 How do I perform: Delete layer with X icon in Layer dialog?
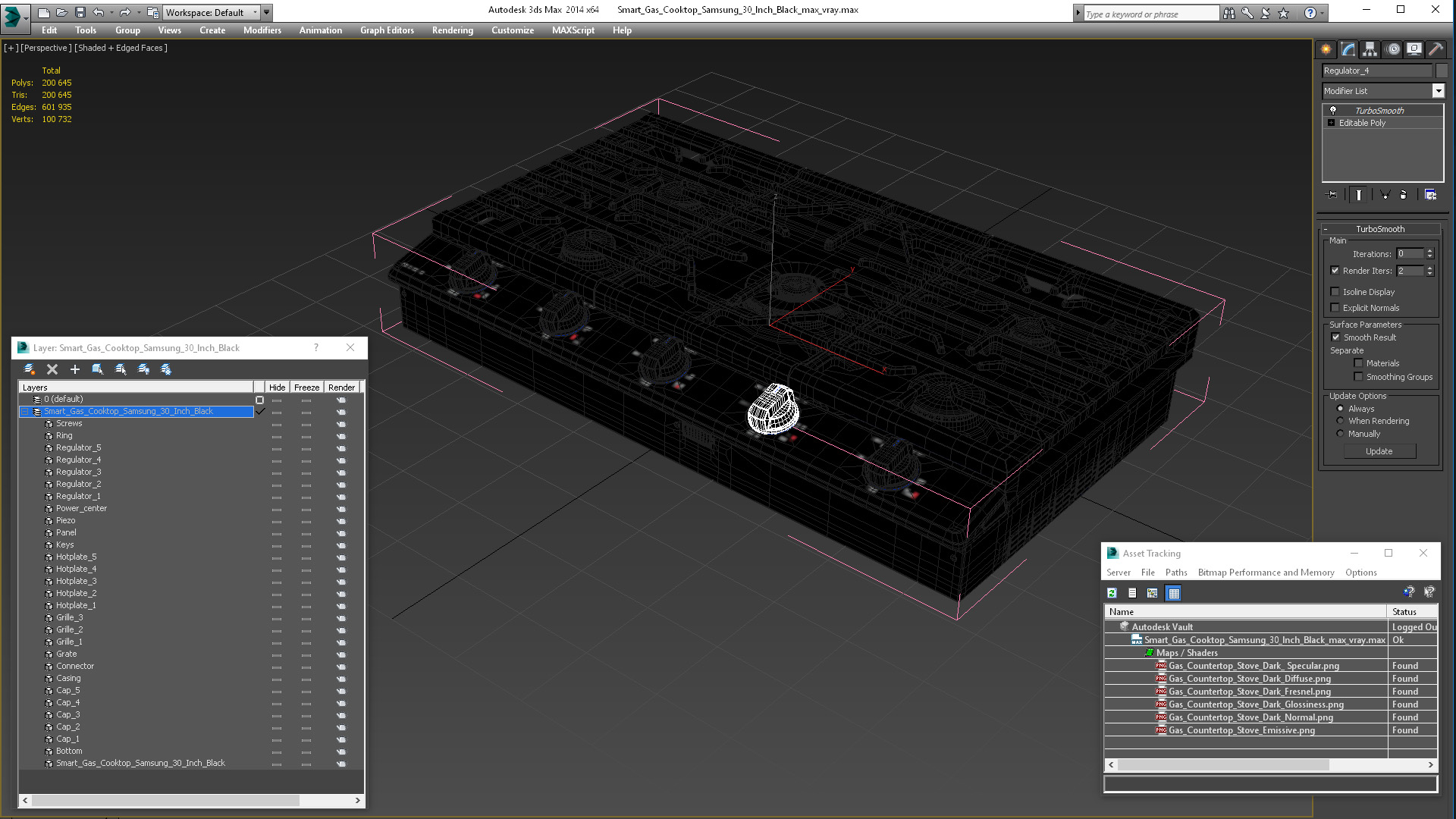(52, 369)
